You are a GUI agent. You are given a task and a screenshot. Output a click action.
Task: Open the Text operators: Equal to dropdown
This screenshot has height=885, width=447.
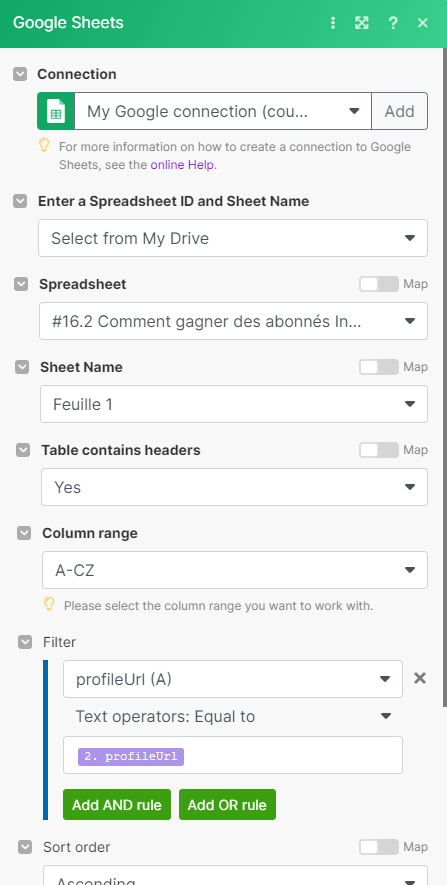pos(233,716)
